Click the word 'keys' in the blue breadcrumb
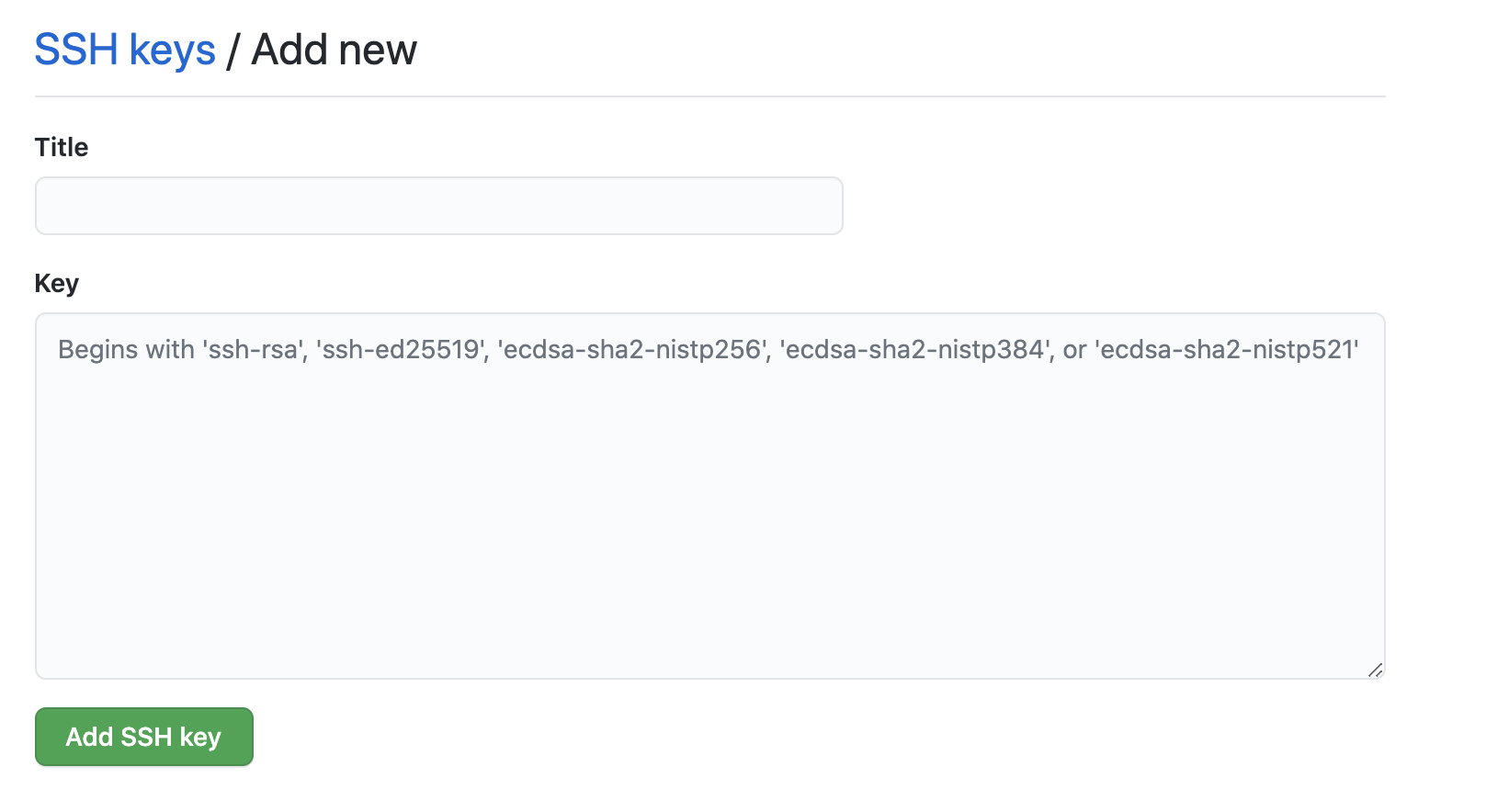The width and height of the screenshot is (1509, 812). [x=173, y=51]
